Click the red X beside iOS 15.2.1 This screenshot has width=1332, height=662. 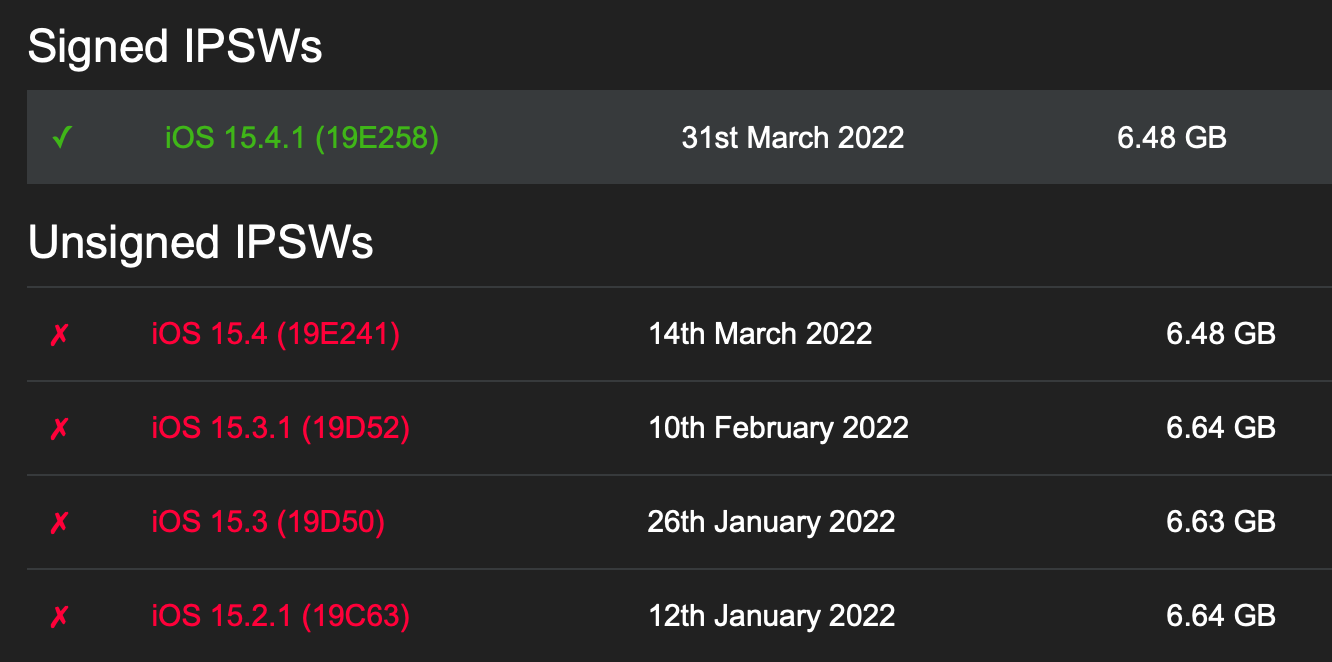pos(59,616)
